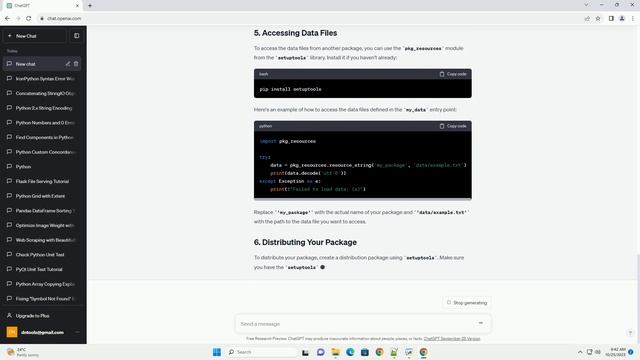Open Microsoft Edge from taskbar

point(350,352)
